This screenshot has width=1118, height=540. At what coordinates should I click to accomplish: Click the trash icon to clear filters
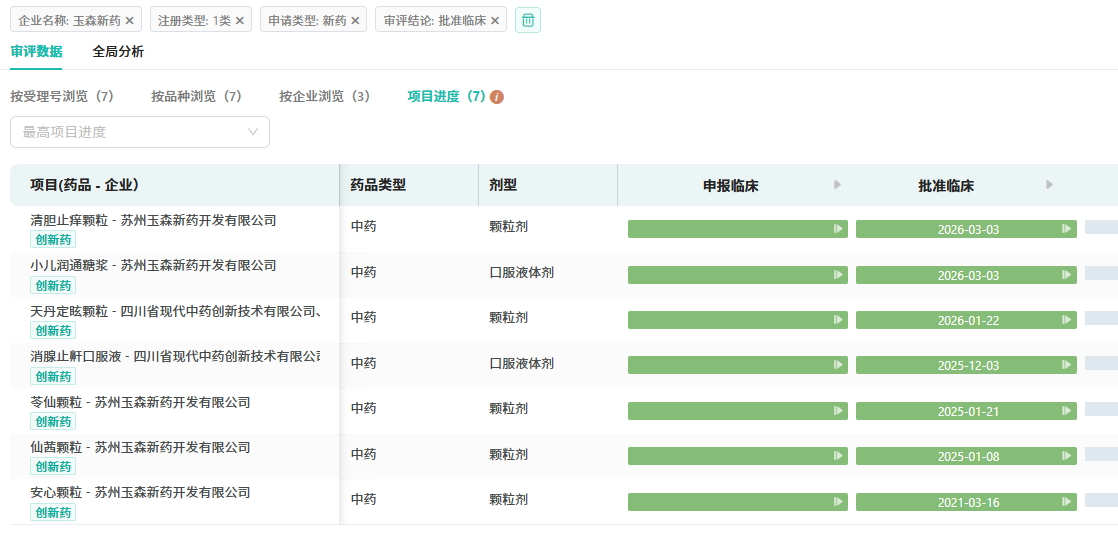pos(528,20)
